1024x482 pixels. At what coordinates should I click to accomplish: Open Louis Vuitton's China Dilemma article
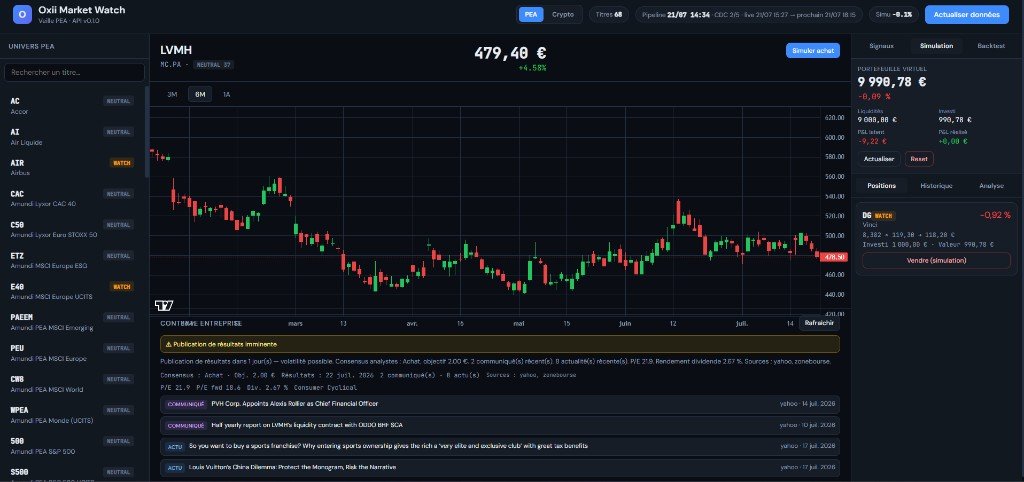click(x=500, y=467)
